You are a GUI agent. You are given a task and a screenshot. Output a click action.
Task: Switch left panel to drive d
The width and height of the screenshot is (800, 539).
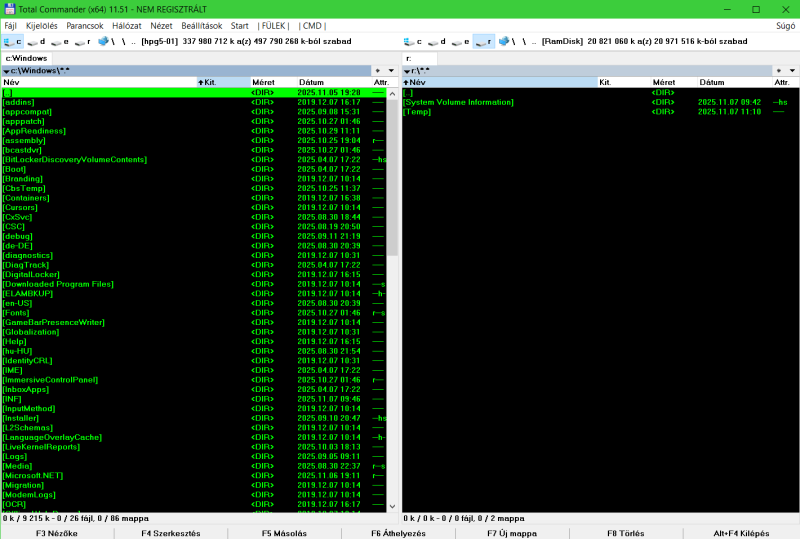pyautogui.click(x=36, y=41)
